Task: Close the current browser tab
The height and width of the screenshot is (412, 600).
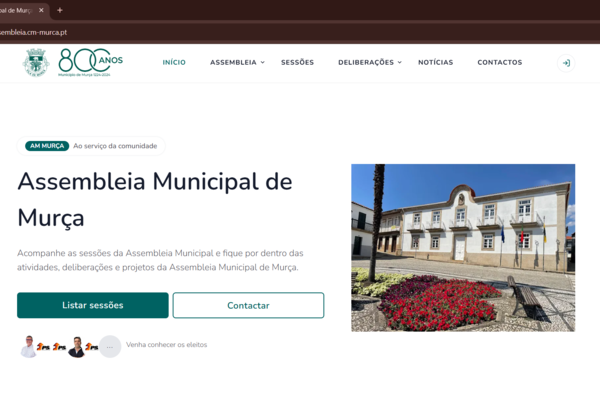Action: click(x=41, y=10)
